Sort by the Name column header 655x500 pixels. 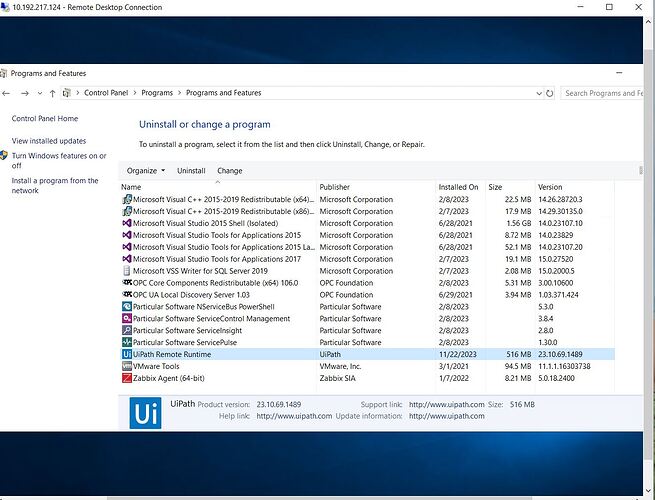(x=218, y=187)
